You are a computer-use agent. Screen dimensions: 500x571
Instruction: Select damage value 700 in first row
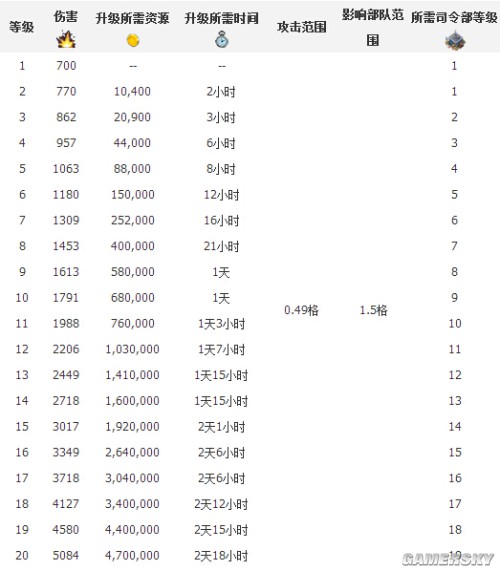[x=66, y=66]
